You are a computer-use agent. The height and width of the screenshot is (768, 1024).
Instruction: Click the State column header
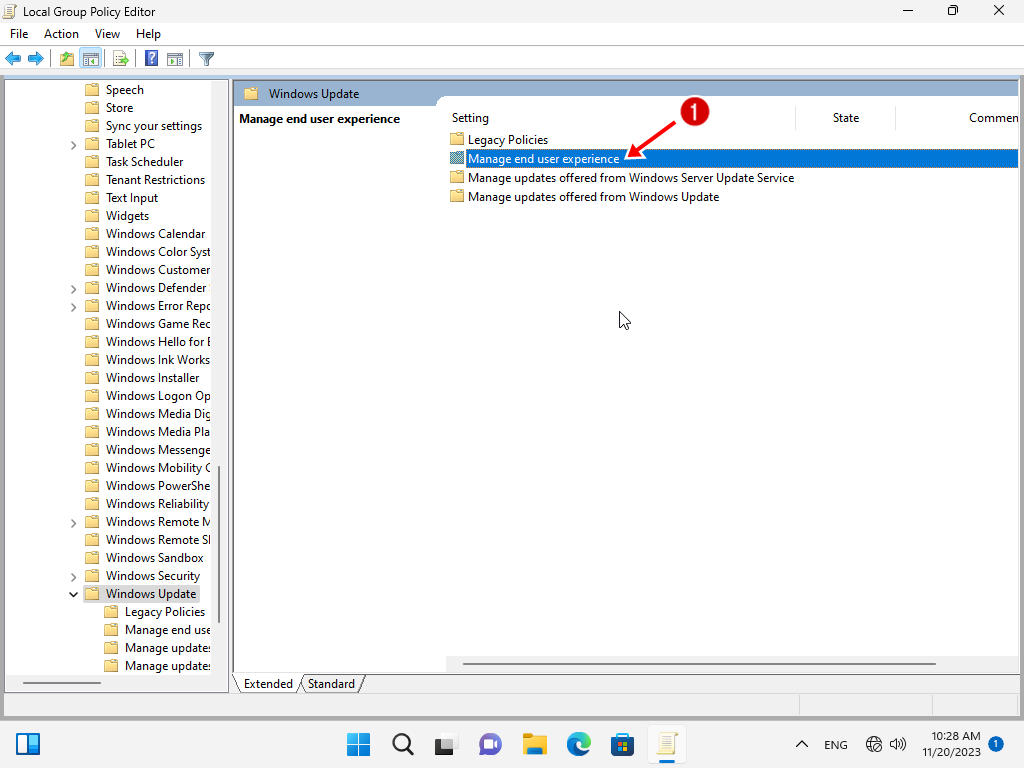point(845,118)
